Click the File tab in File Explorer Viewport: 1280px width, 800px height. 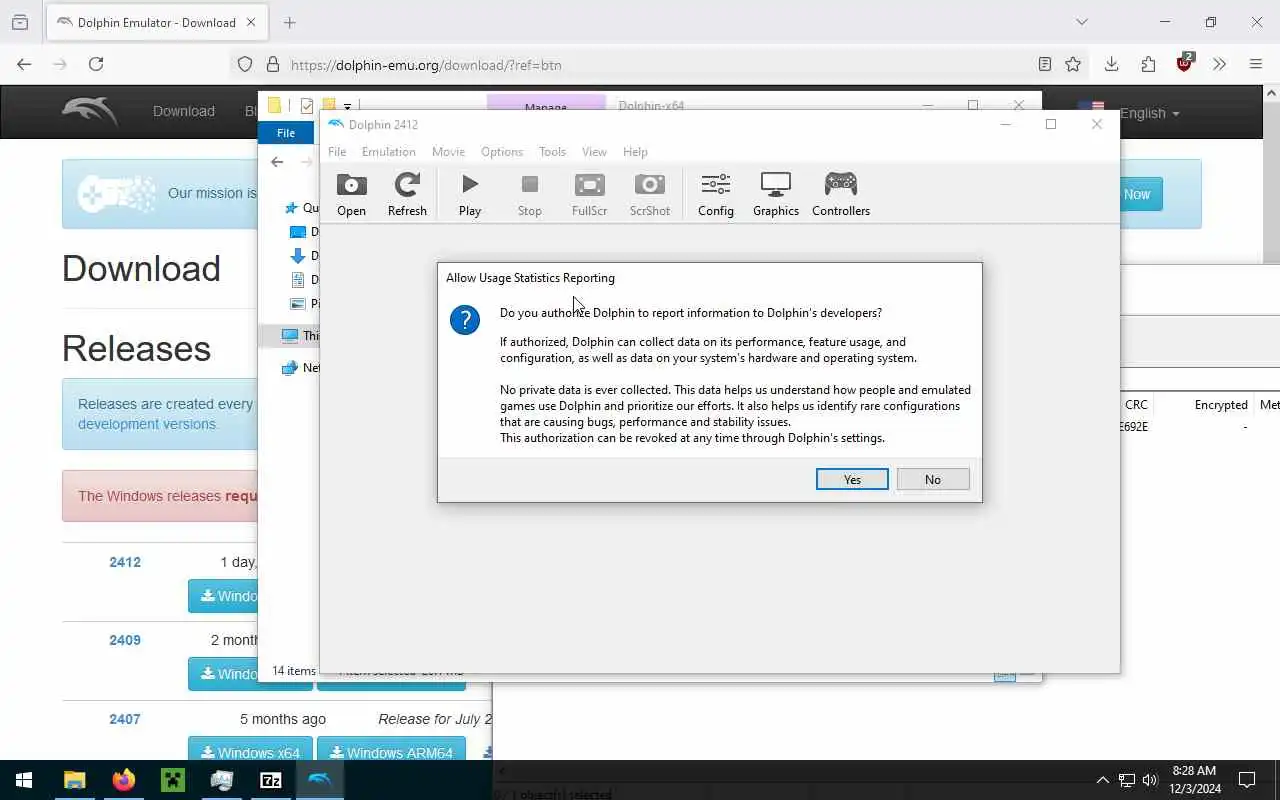286,133
